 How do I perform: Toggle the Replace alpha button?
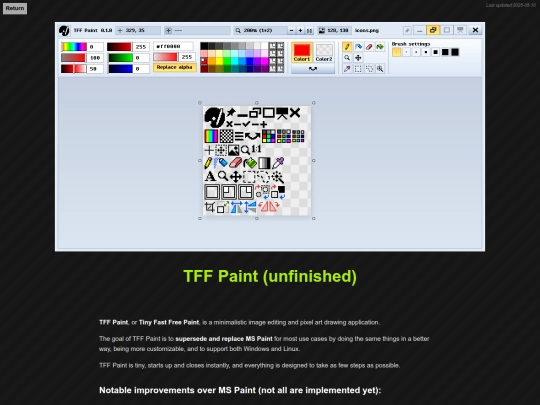coord(175,68)
